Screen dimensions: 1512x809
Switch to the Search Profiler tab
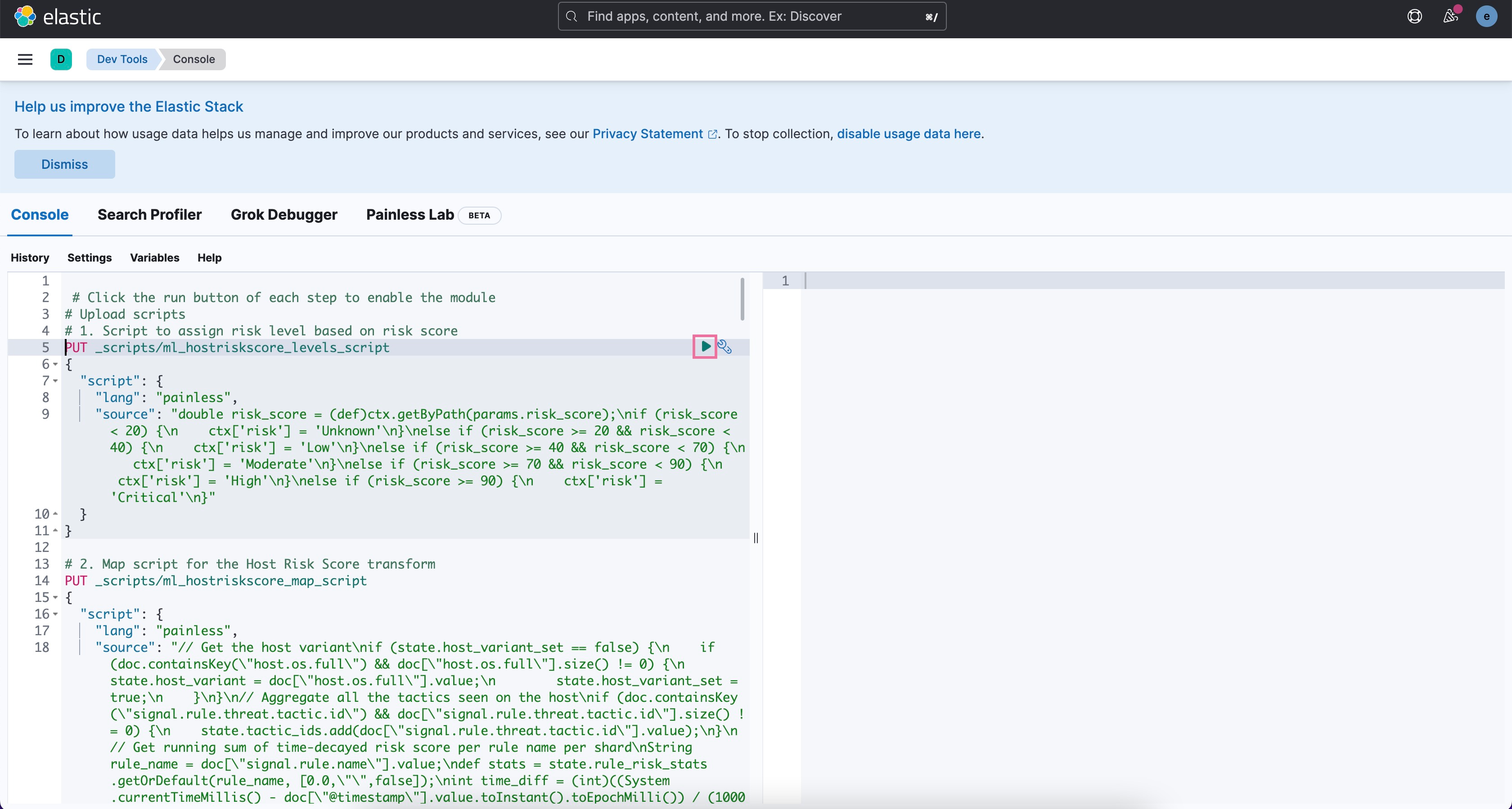click(x=149, y=215)
